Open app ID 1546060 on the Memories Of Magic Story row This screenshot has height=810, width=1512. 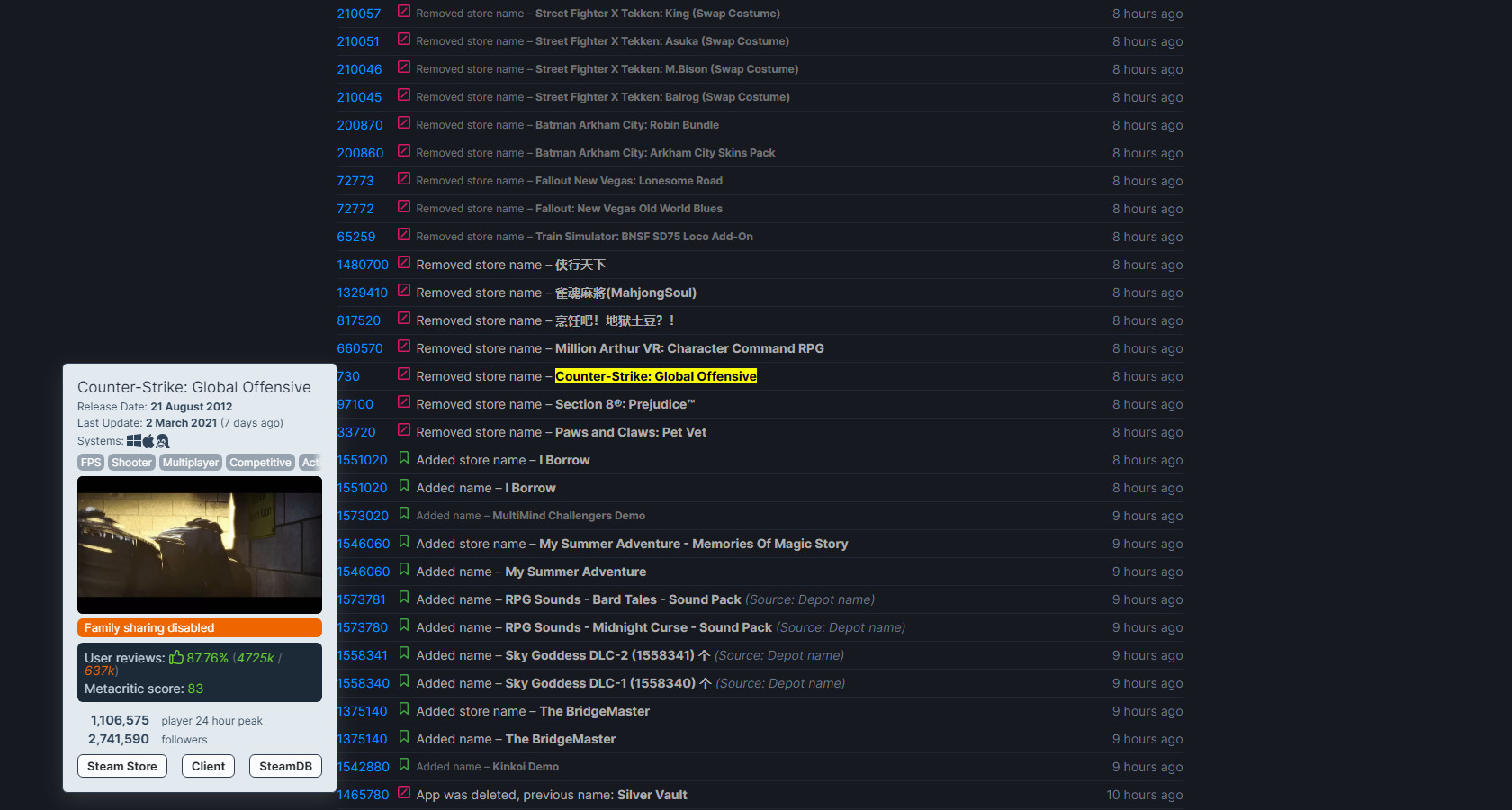pyautogui.click(x=364, y=544)
